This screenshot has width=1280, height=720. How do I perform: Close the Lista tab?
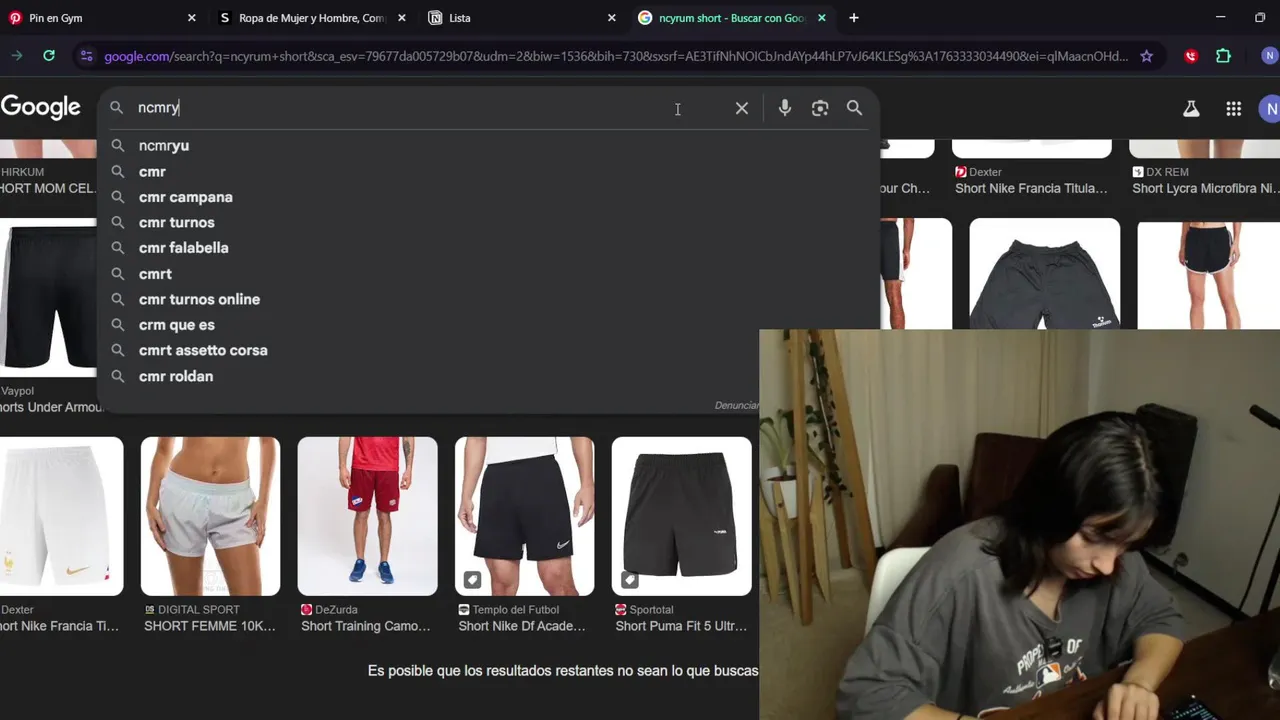612,18
